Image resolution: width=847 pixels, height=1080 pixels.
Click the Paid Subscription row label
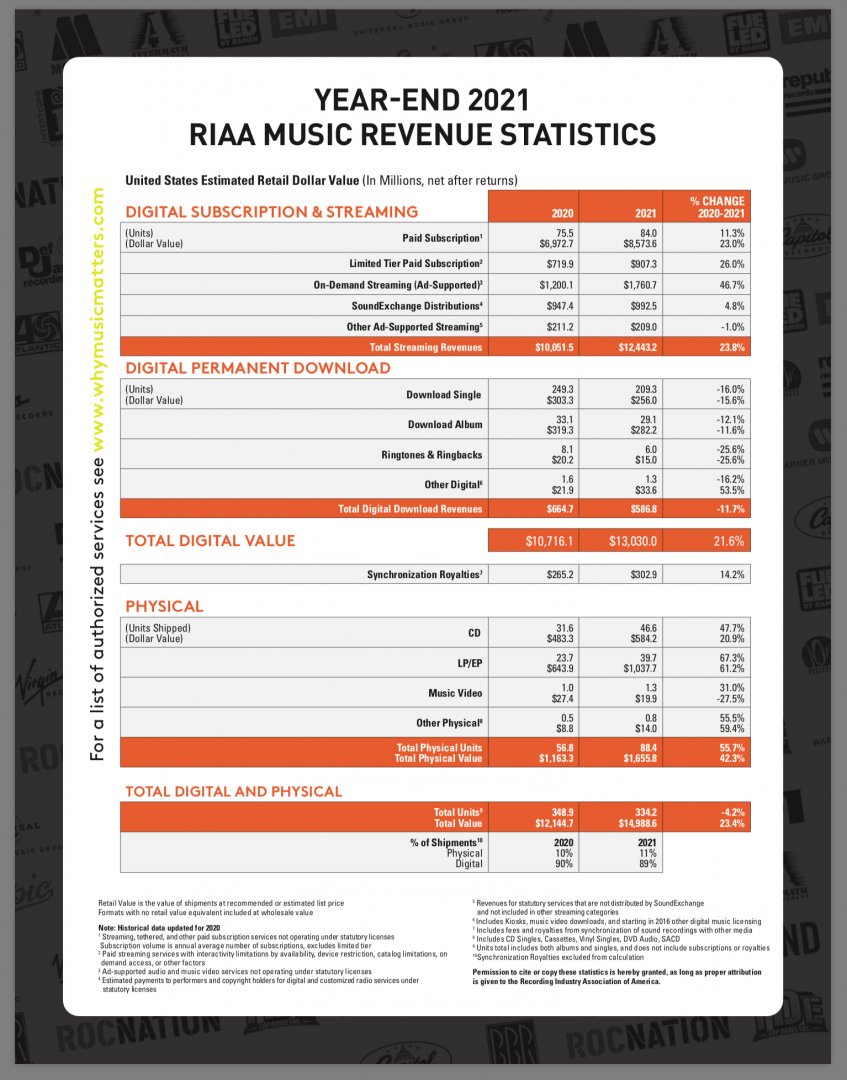(442, 238)
